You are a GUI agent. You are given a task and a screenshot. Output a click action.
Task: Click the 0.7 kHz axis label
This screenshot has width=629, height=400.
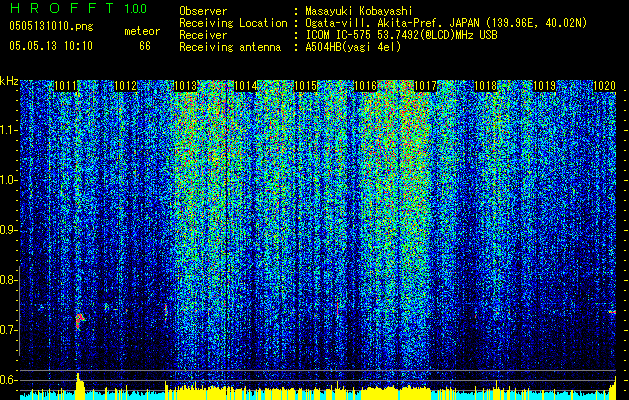[x=9, y=330]
